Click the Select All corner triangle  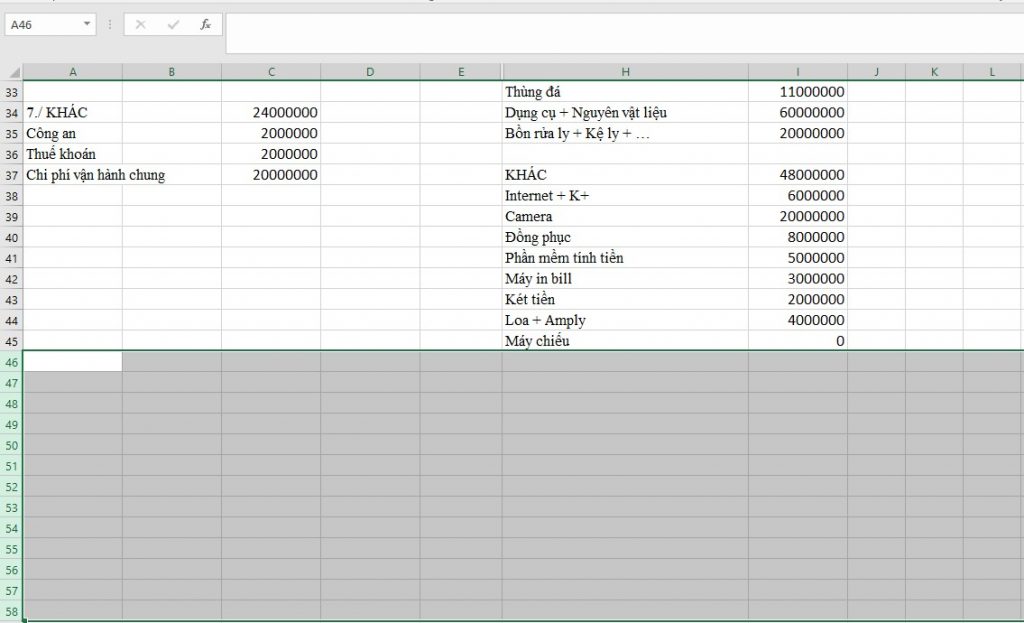(12, 72)
